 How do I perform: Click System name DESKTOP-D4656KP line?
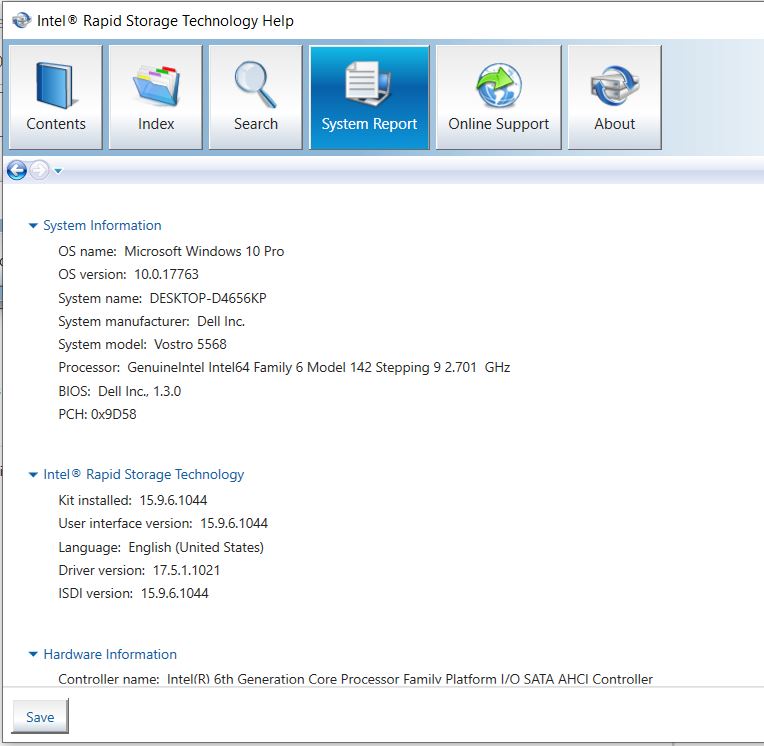(162, 298)
